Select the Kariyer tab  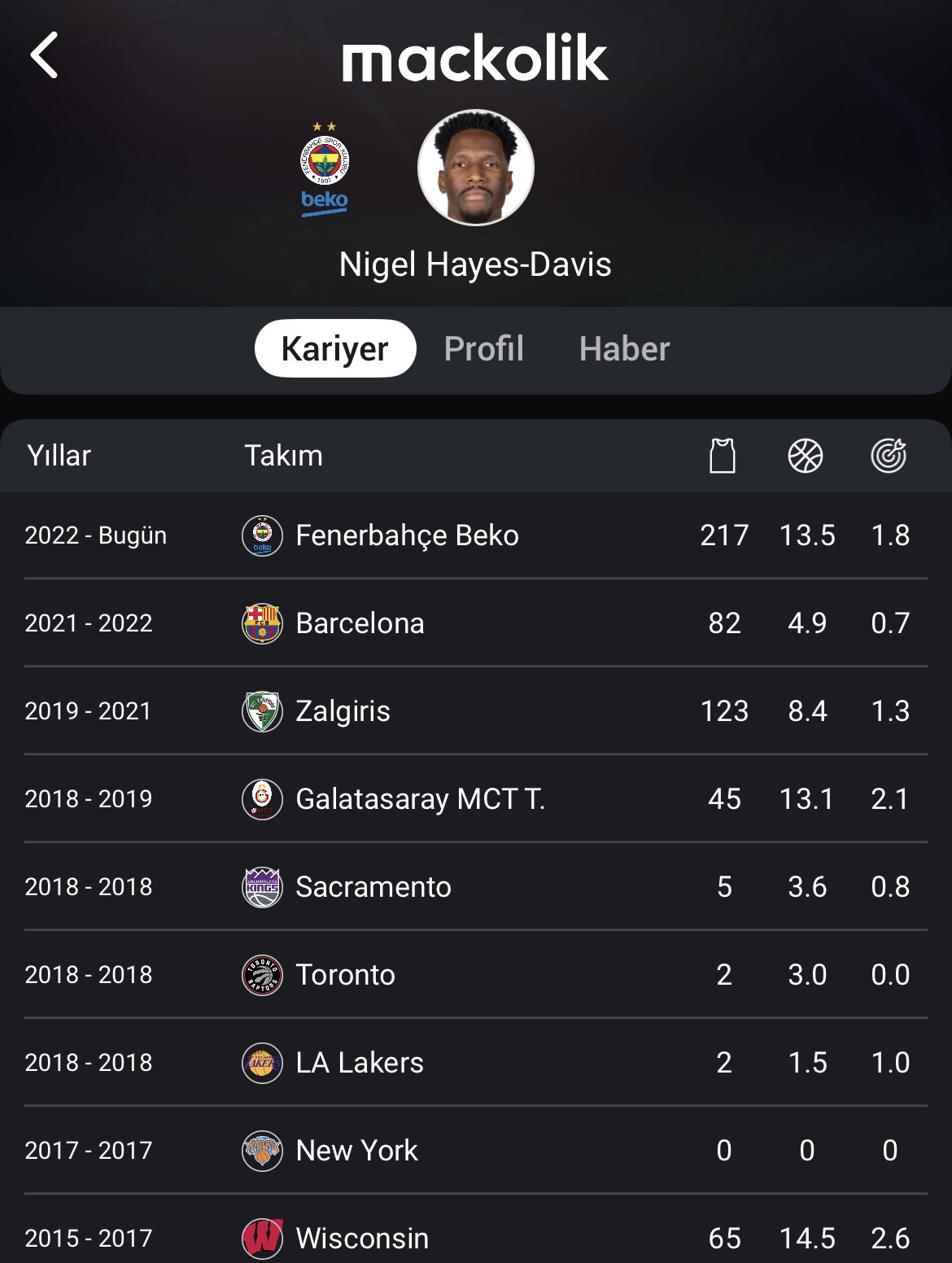coord(335,348)
